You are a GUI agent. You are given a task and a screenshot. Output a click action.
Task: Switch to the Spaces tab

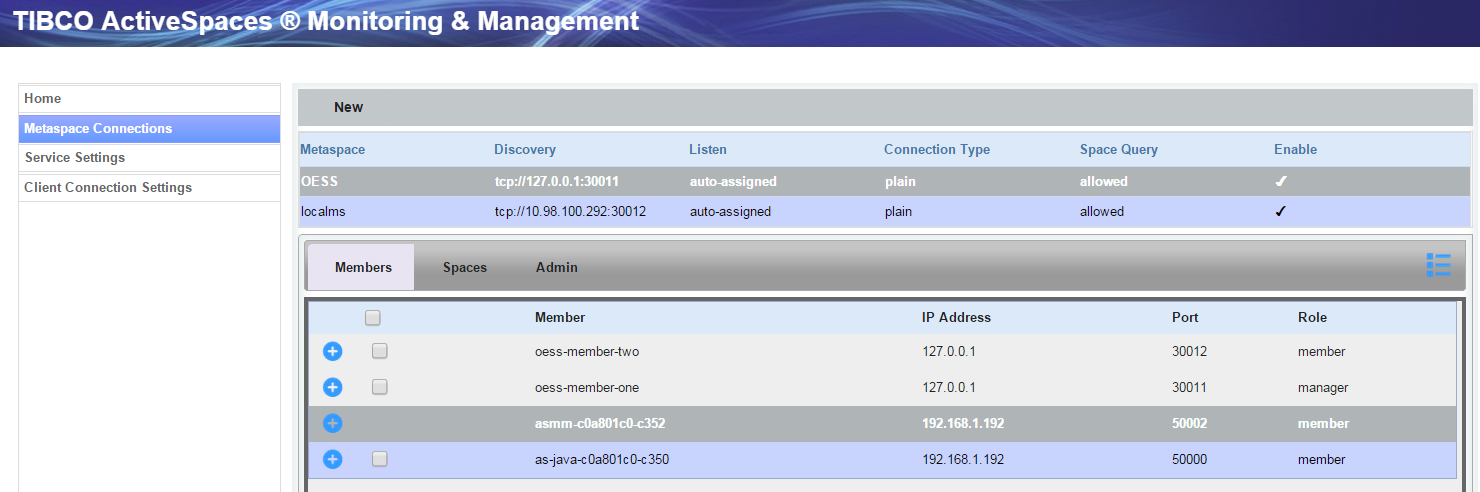click(465, 267)
